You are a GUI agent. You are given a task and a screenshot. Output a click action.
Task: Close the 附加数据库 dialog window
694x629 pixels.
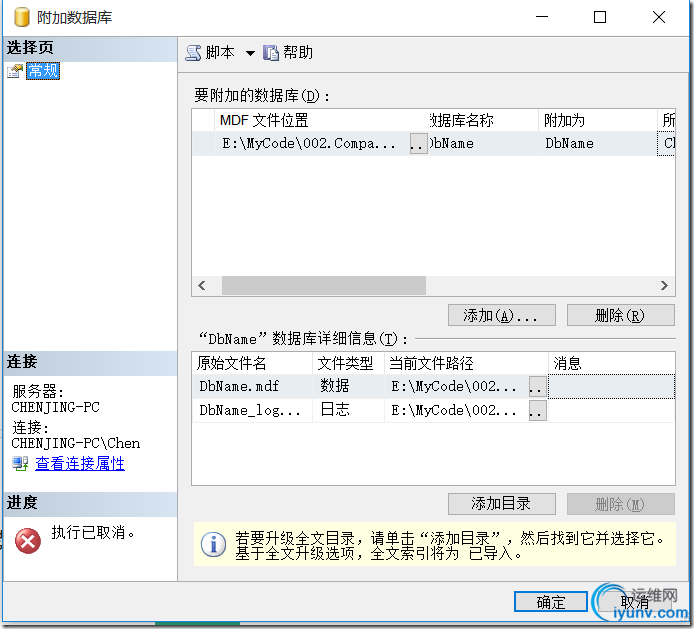(659, 17)
